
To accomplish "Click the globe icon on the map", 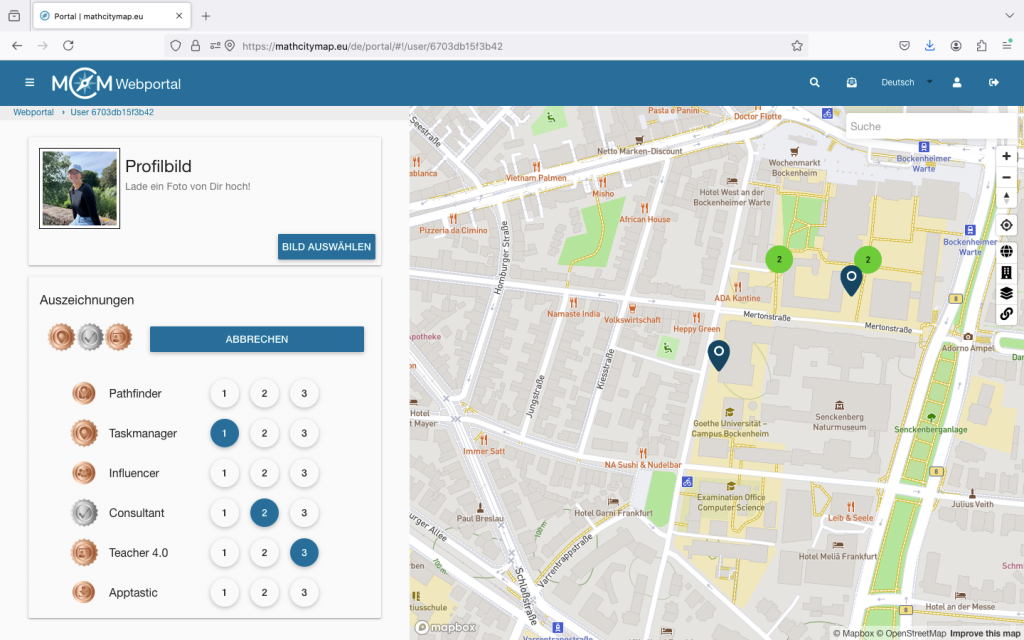I will click(x=1006, y=251).
